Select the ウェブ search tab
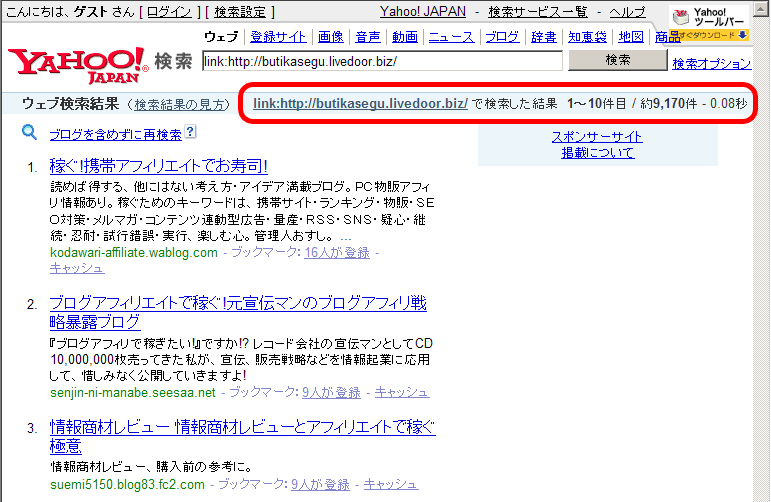Screen dimensions: 771x502 click(x=221, y=36)
